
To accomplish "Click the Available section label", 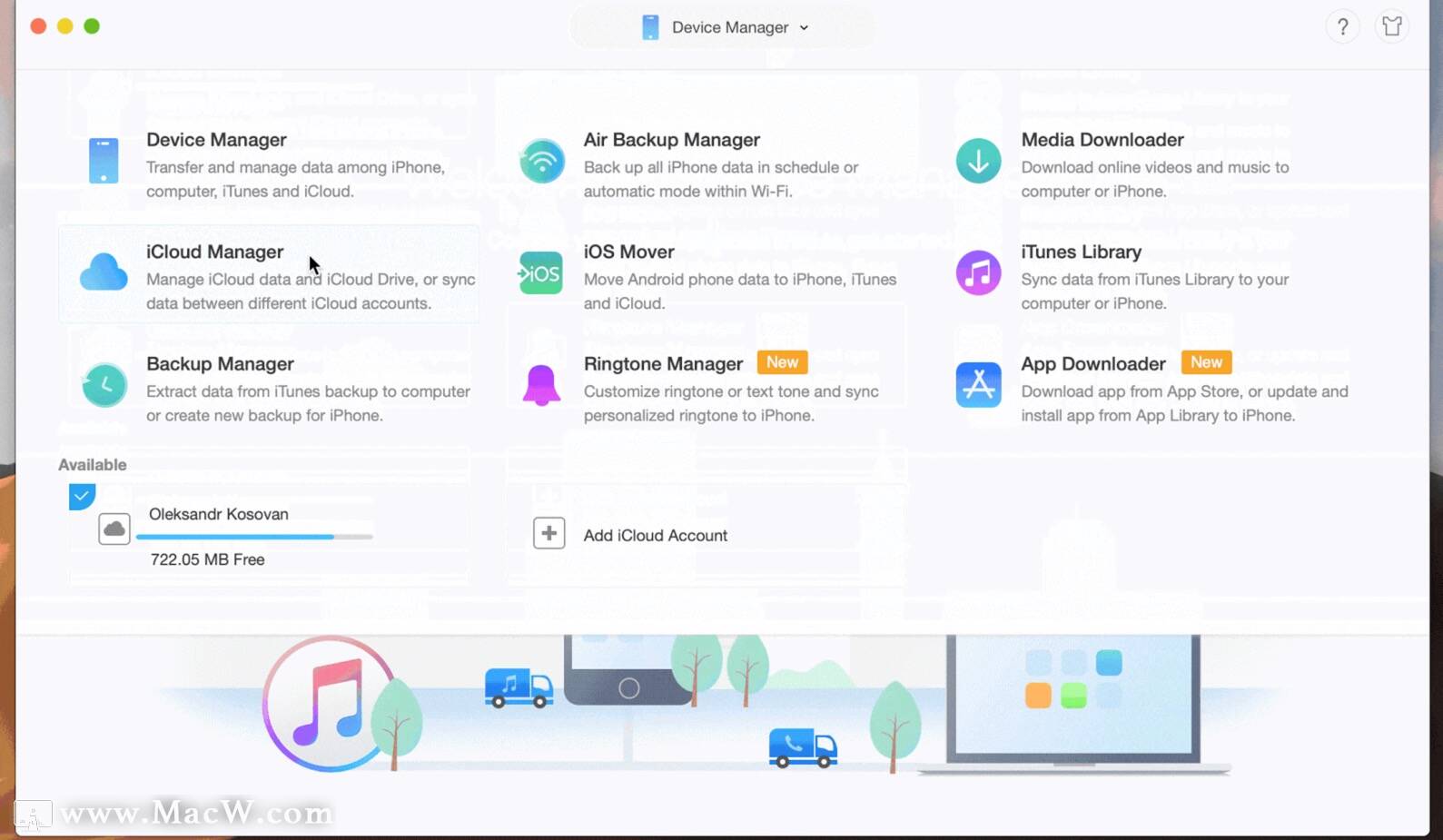I will [x=93, y=464].
